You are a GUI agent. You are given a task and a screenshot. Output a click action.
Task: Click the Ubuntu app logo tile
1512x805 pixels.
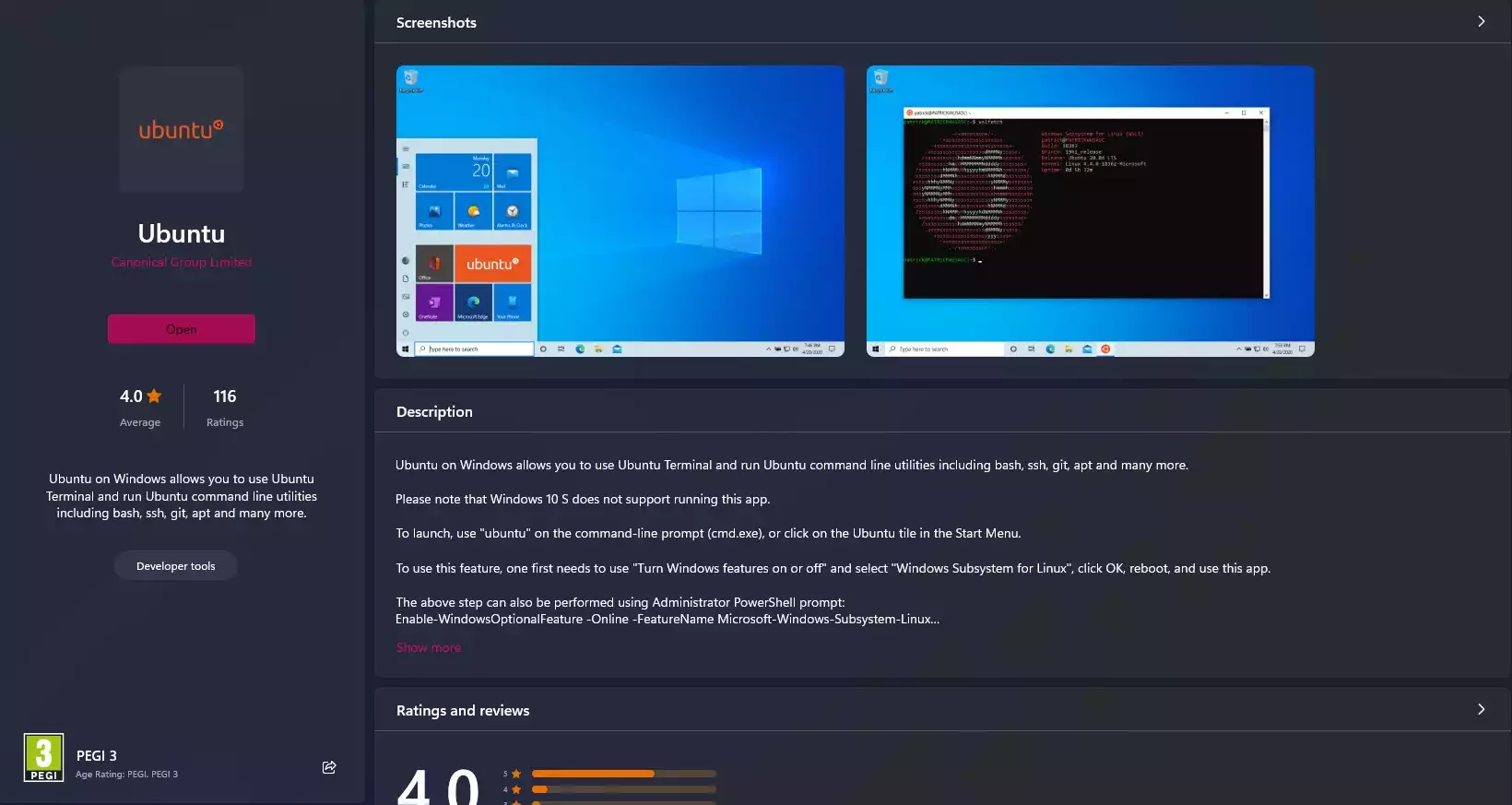point(182,129)
